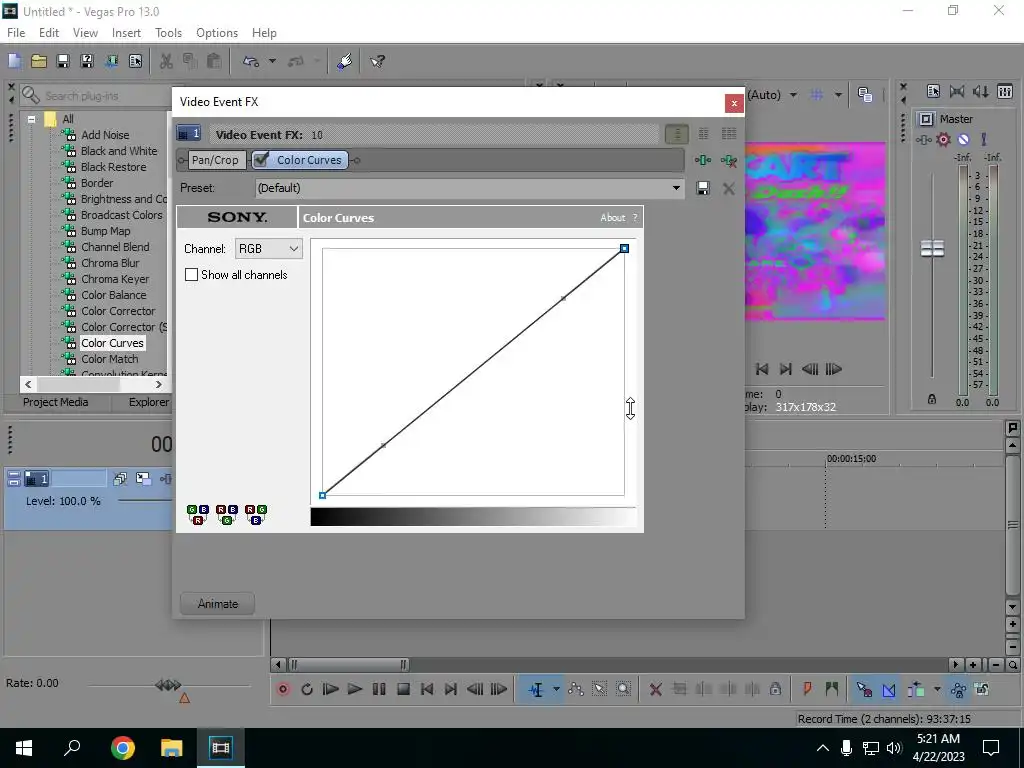The image size is (1024, 768).
Task: Click the Record button in transport
Action: 283,689
